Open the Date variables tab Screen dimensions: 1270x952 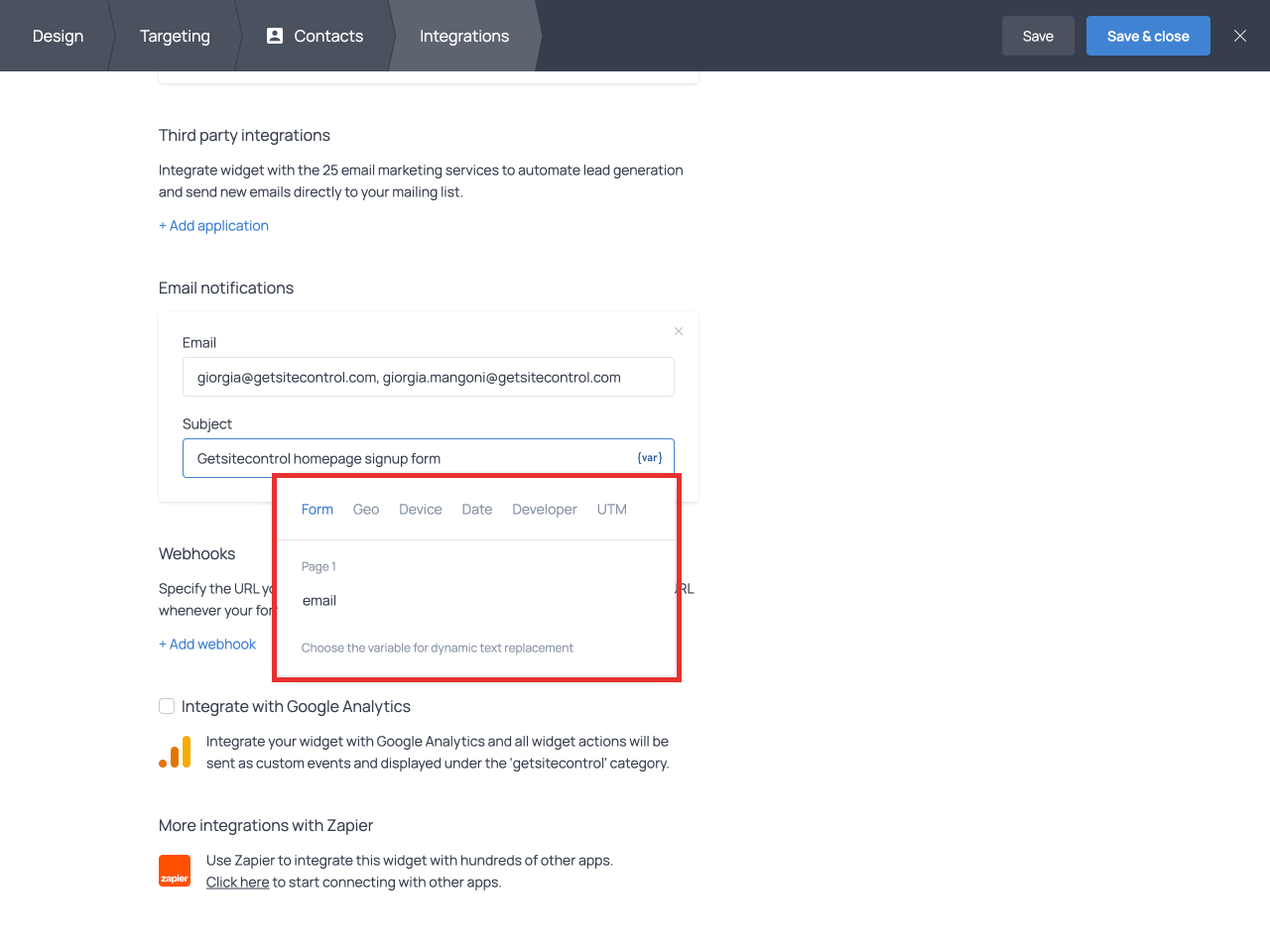477,510
